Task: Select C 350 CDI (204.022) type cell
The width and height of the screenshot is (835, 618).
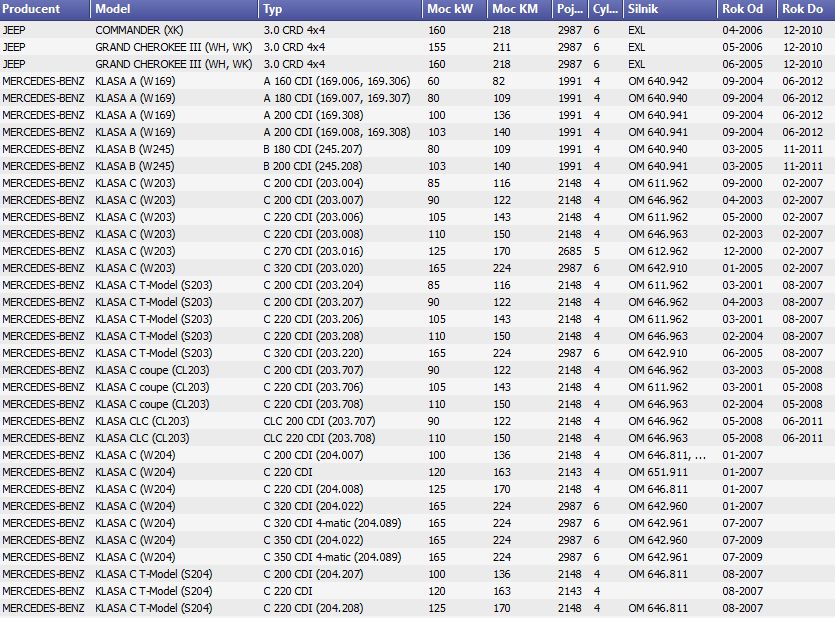Action: 313,541
